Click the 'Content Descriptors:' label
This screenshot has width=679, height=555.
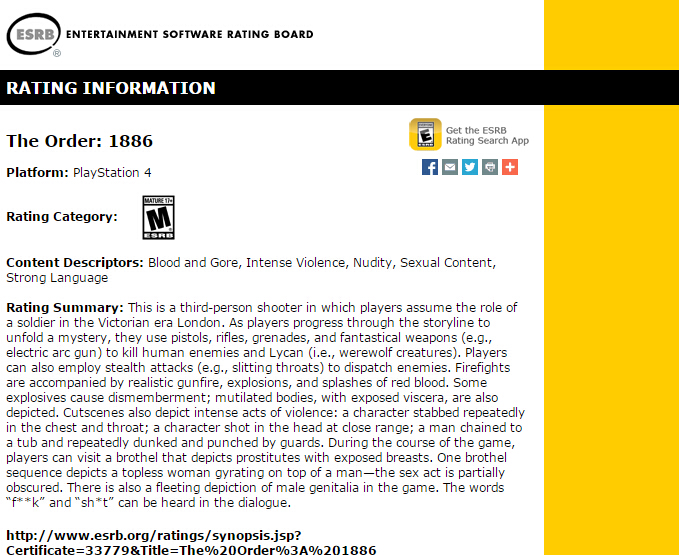pos(75,263)
